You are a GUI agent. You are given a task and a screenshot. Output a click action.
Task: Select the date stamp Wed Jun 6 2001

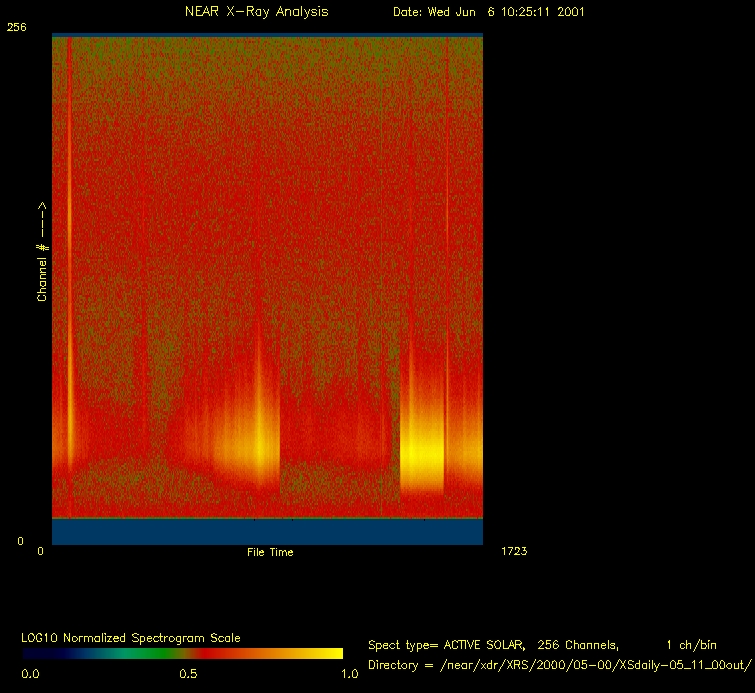coord(488,12)
